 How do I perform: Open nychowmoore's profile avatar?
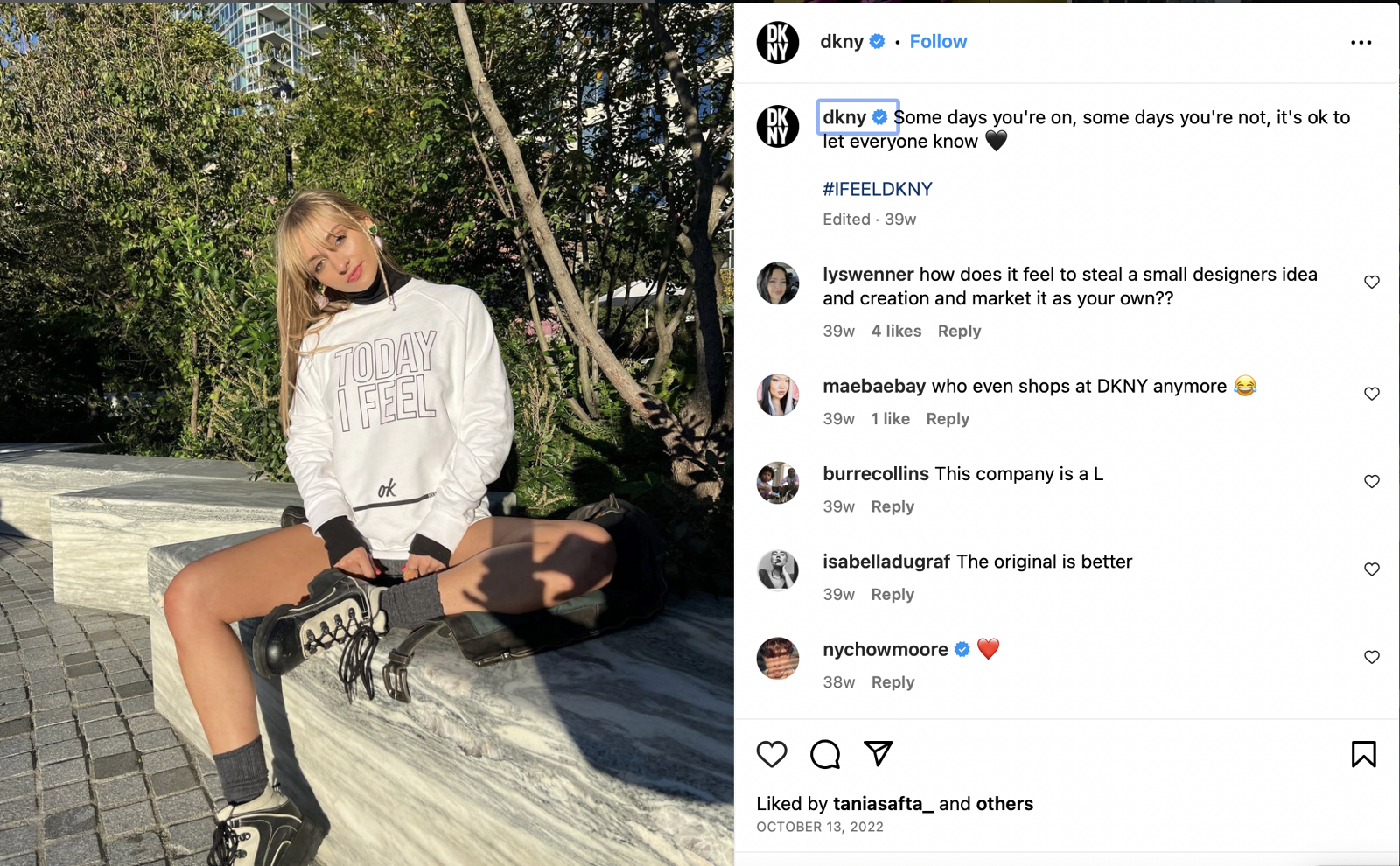(x=778, y=659)
